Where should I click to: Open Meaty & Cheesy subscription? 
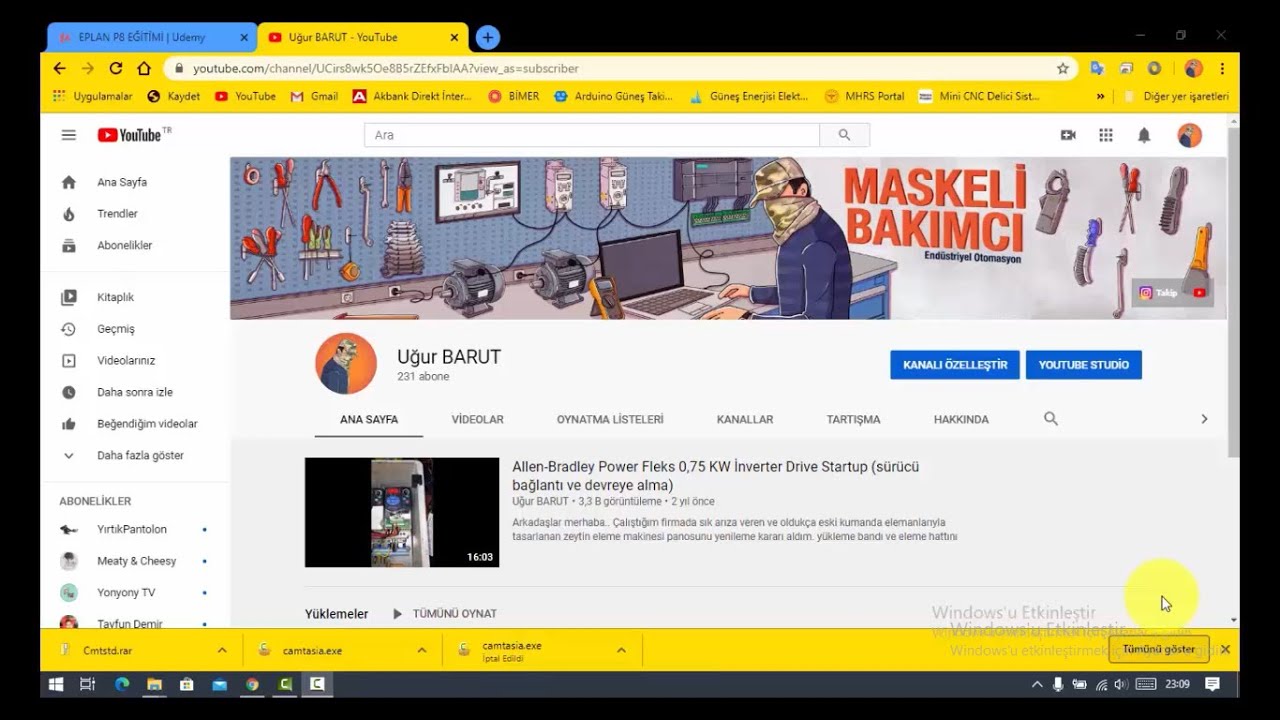(135, 561)
